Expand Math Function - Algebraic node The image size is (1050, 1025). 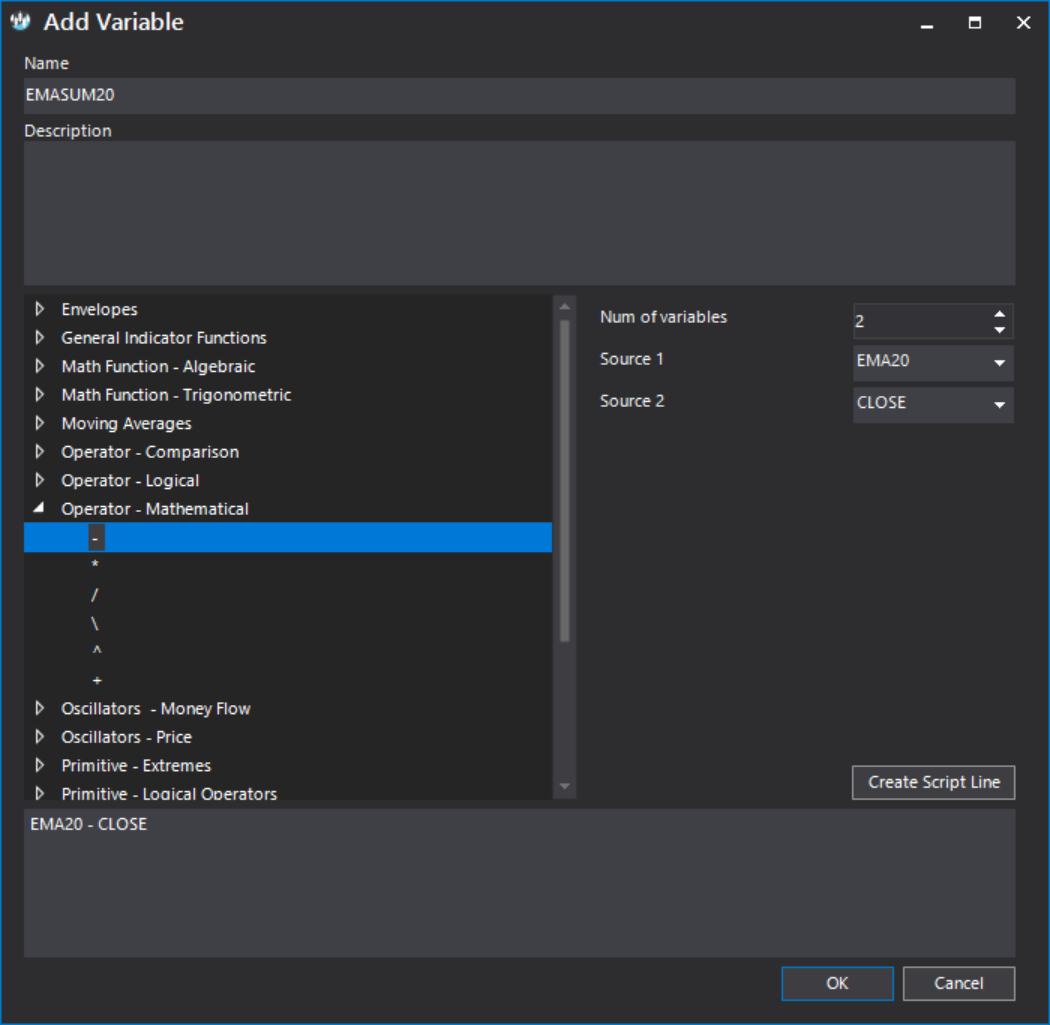click(40, 366)
